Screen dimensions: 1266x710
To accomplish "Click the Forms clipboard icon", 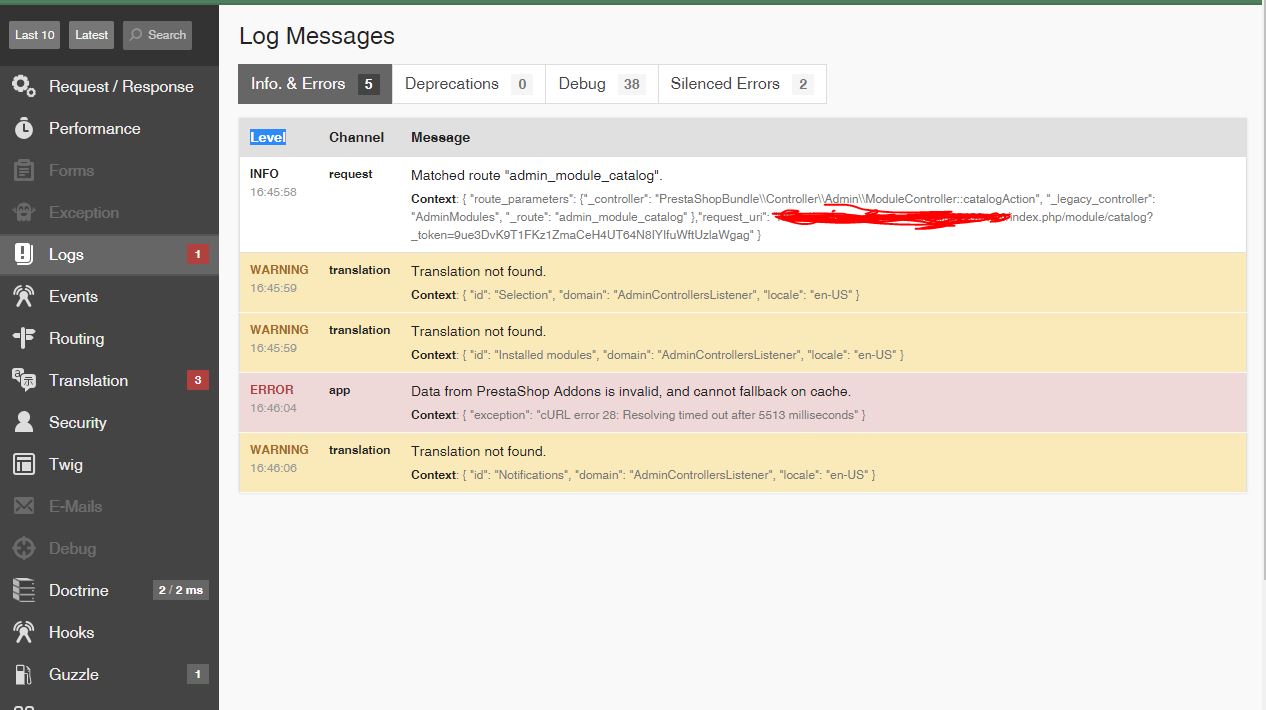I will click(24, 170).
